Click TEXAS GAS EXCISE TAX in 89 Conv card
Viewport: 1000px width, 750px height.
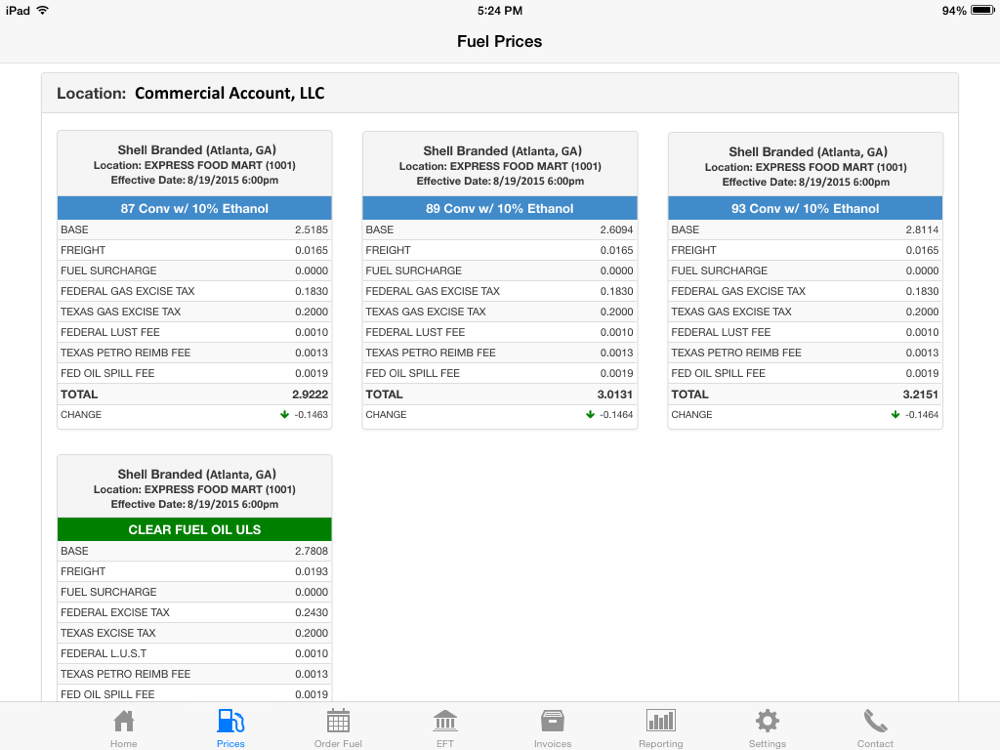(x=425, y=311)
